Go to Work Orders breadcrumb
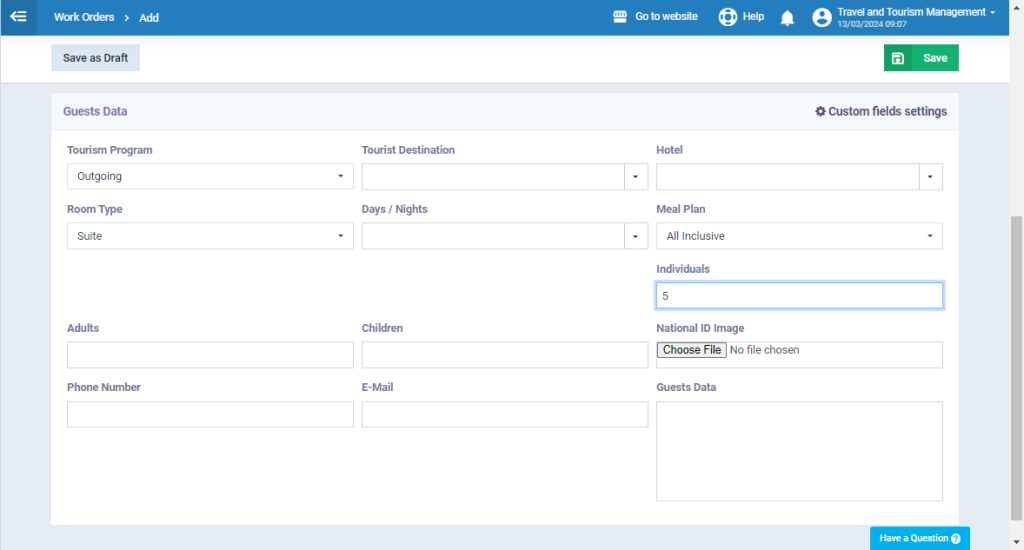The height and width of the screenshot is (550, 1024). (x=84, y=18)
